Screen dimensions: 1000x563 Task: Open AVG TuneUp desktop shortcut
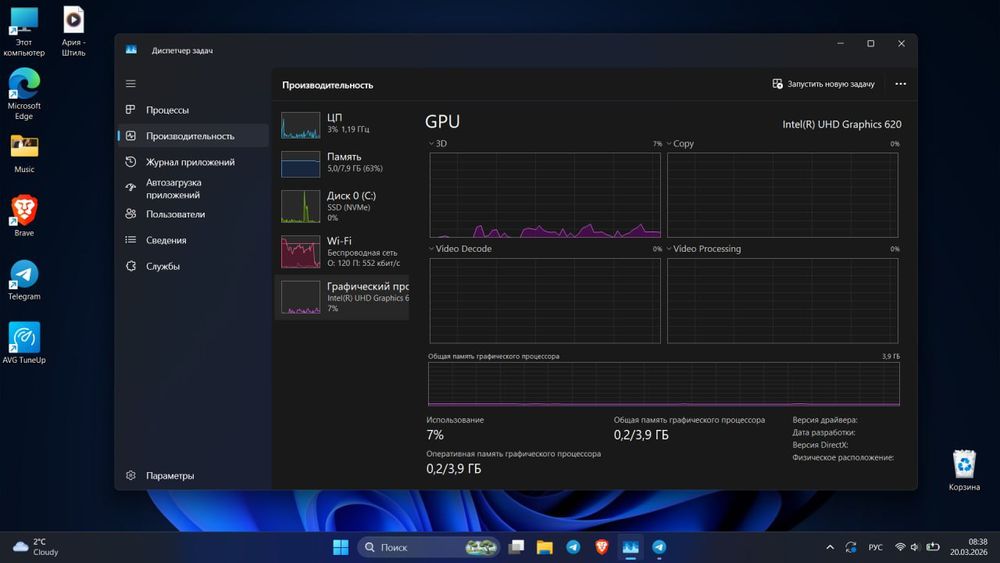24,343
